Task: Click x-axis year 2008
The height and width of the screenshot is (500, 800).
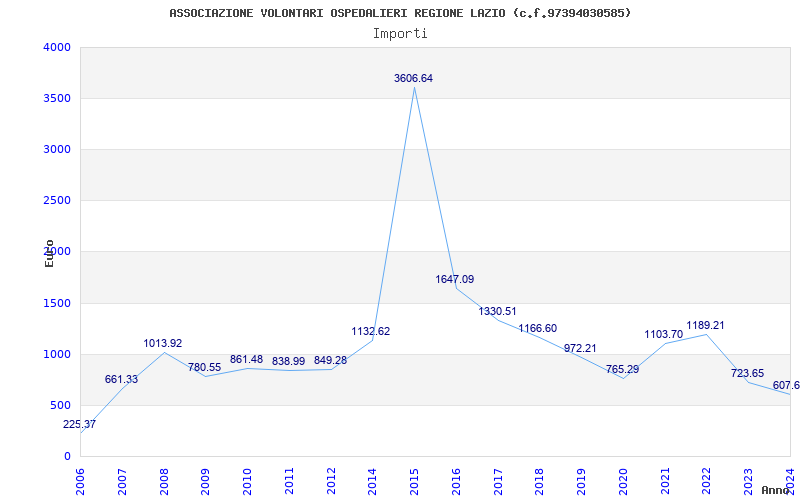Action: coord(164,482)
